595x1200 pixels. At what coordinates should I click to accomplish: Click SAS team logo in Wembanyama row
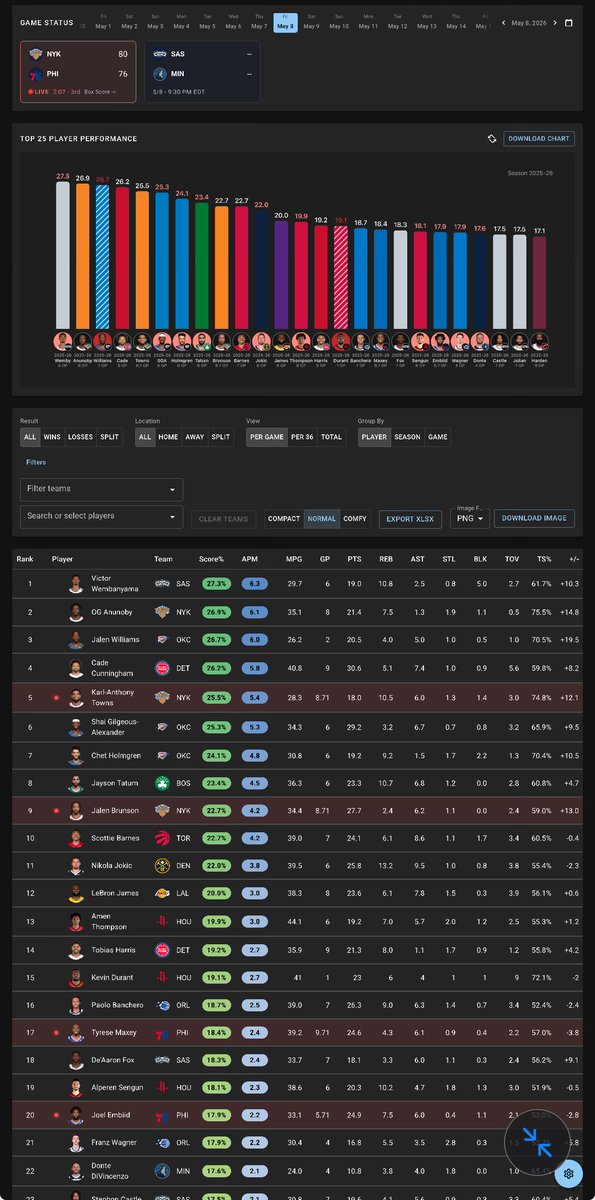(162, 583)
